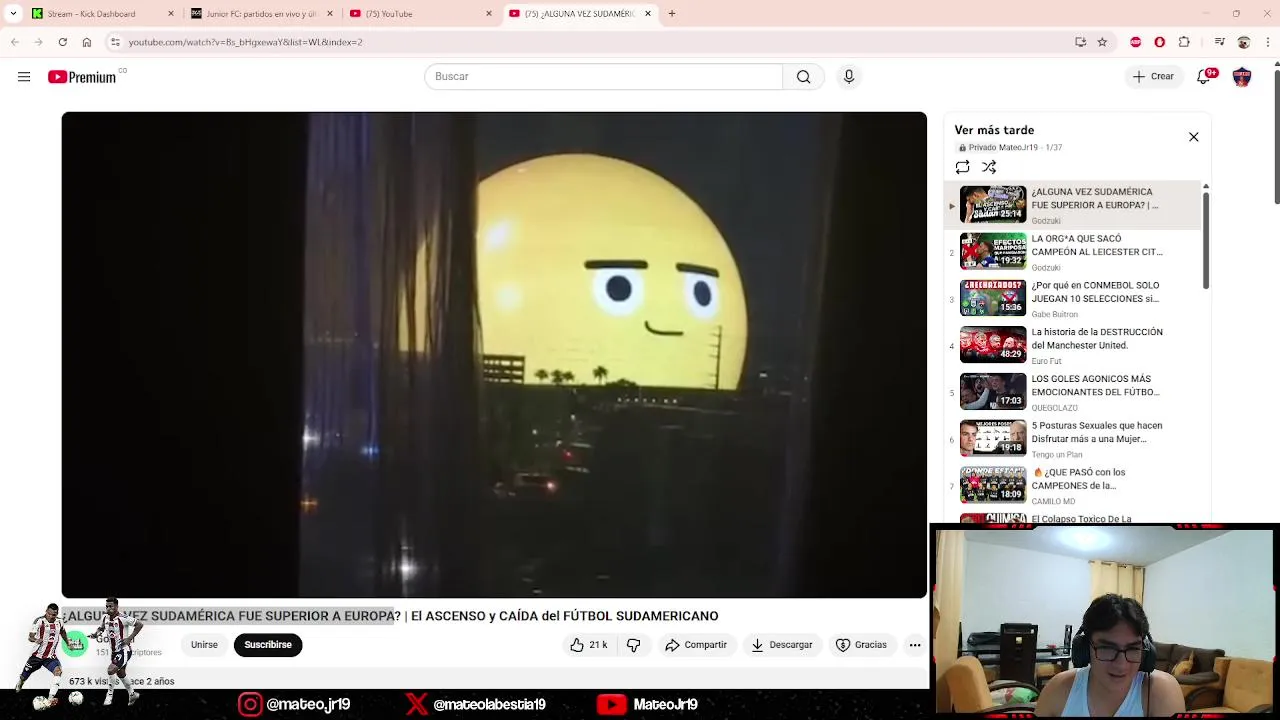1280x720 pixels.
Task: Open the Chrome three-dot menu
Action: tap(1267, 42)
